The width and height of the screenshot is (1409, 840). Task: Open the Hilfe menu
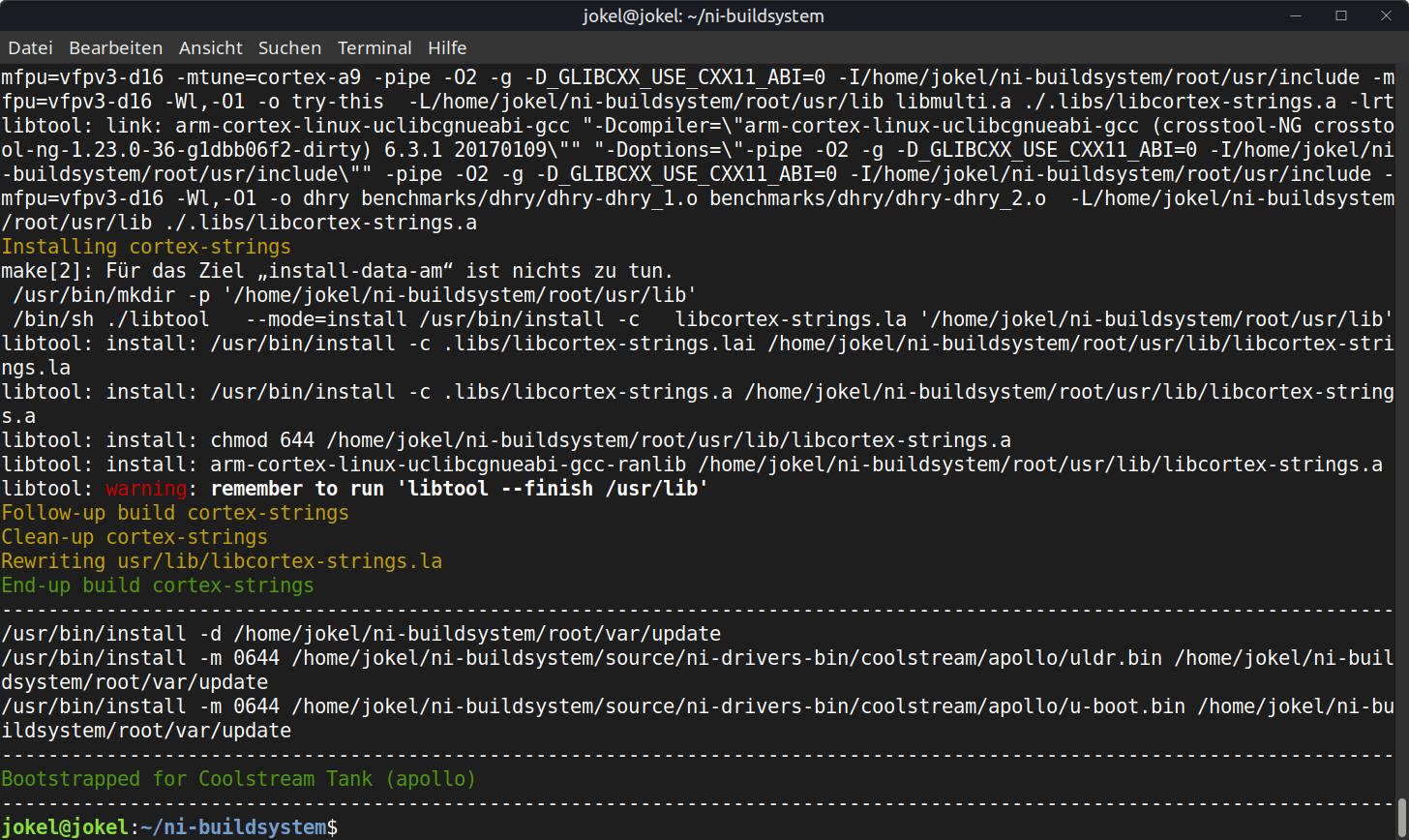(447, 47)
